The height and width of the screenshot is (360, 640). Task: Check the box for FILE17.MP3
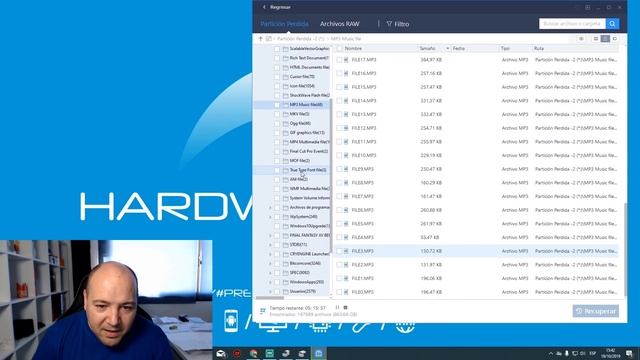339,60
